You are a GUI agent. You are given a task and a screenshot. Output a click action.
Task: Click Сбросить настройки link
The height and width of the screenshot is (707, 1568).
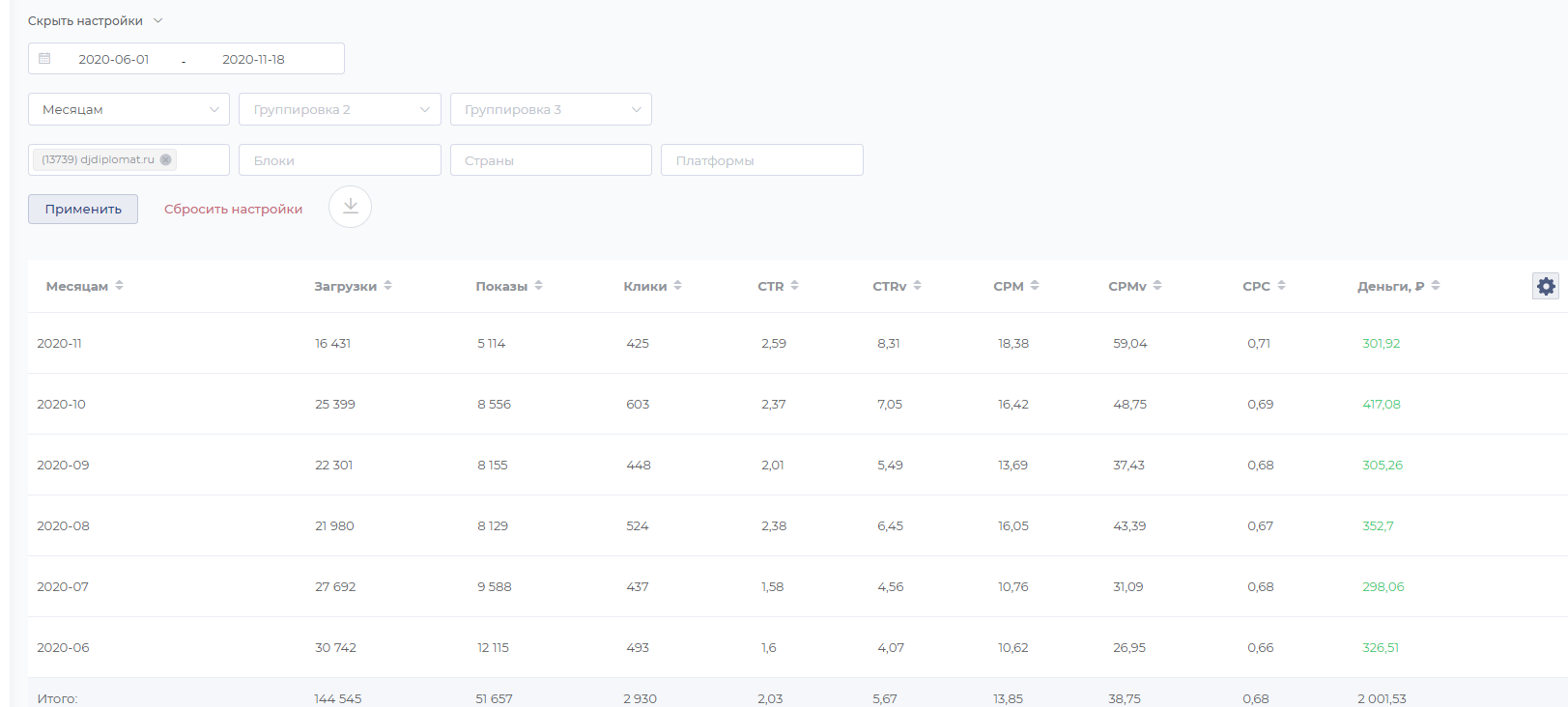[233, 210]
